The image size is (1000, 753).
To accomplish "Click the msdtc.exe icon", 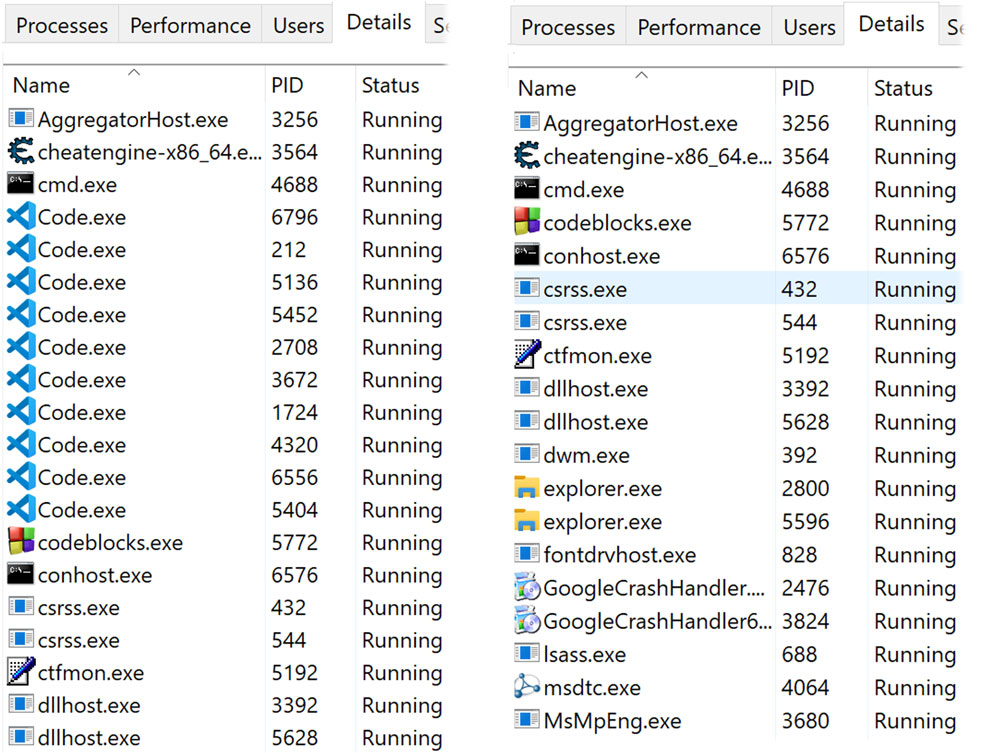I will (x=526, y=688).
